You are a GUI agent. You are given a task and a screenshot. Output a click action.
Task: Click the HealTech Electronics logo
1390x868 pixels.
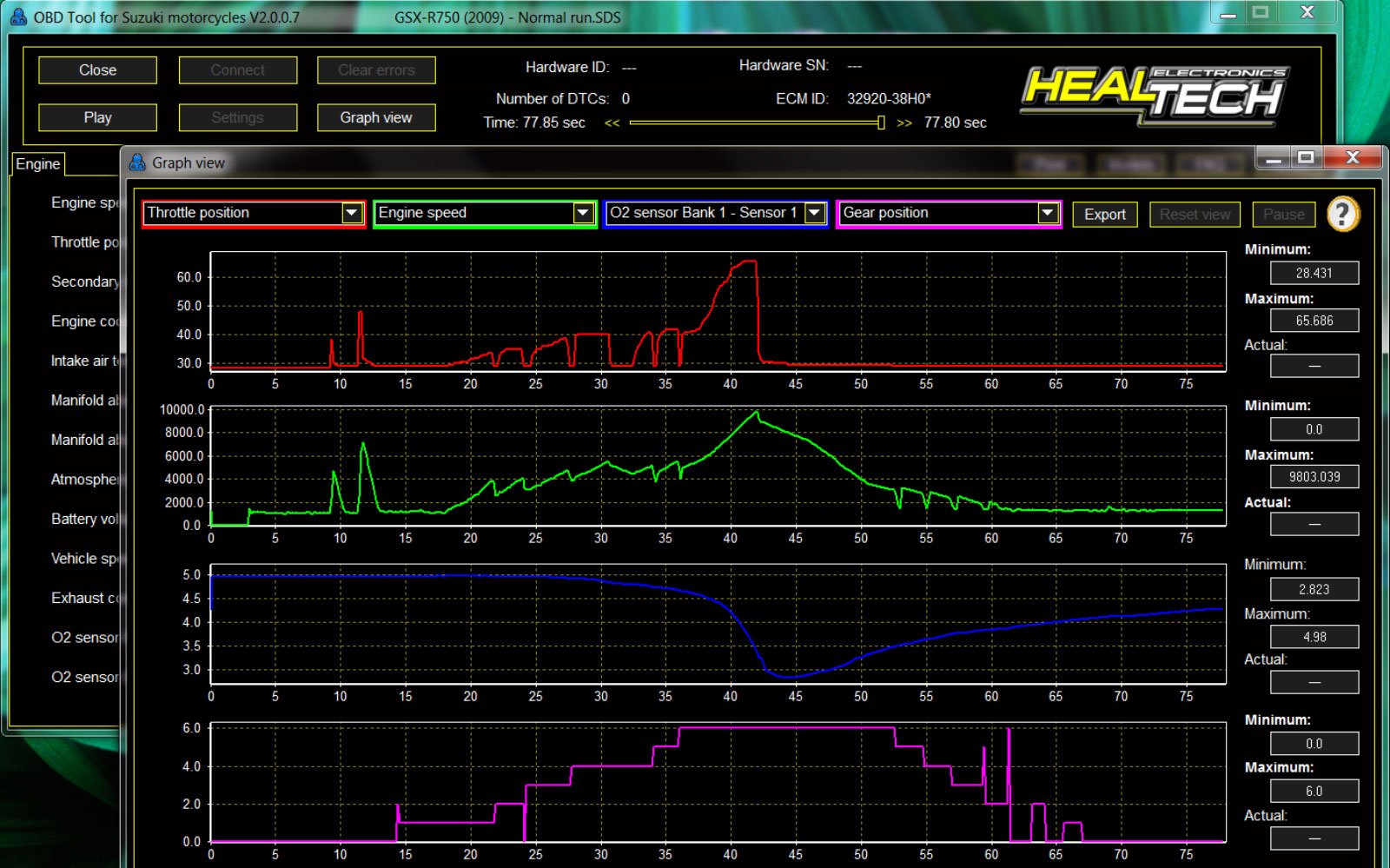pos(1154,94)
